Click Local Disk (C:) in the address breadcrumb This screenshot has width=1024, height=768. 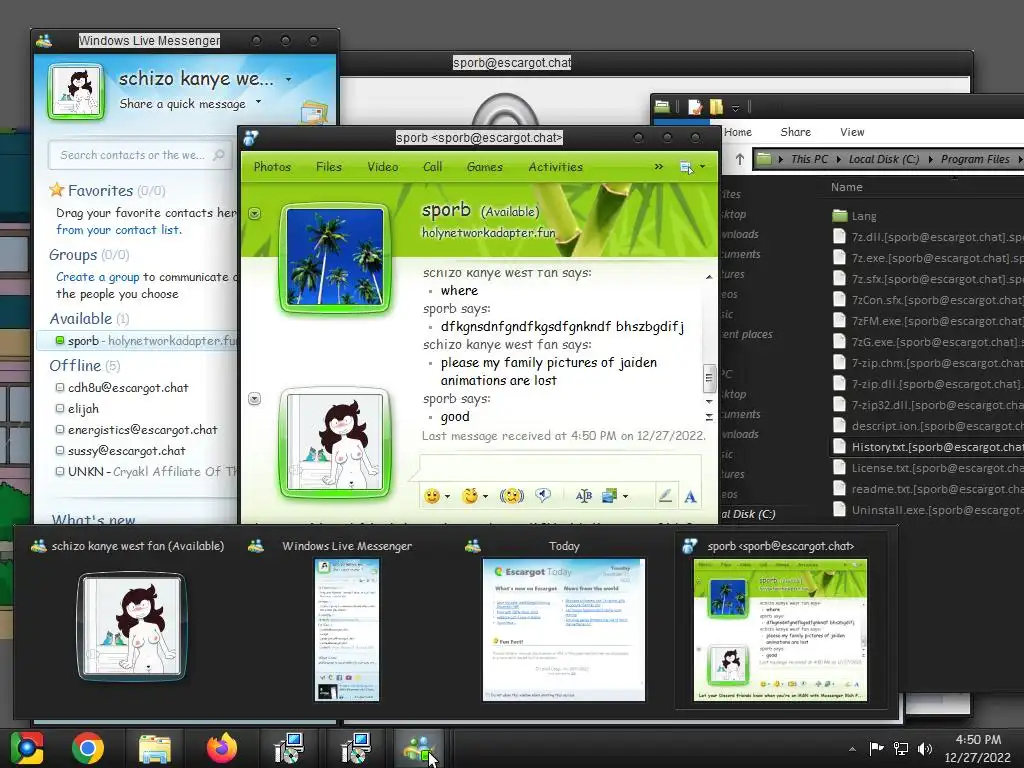[x=884, y=159]
